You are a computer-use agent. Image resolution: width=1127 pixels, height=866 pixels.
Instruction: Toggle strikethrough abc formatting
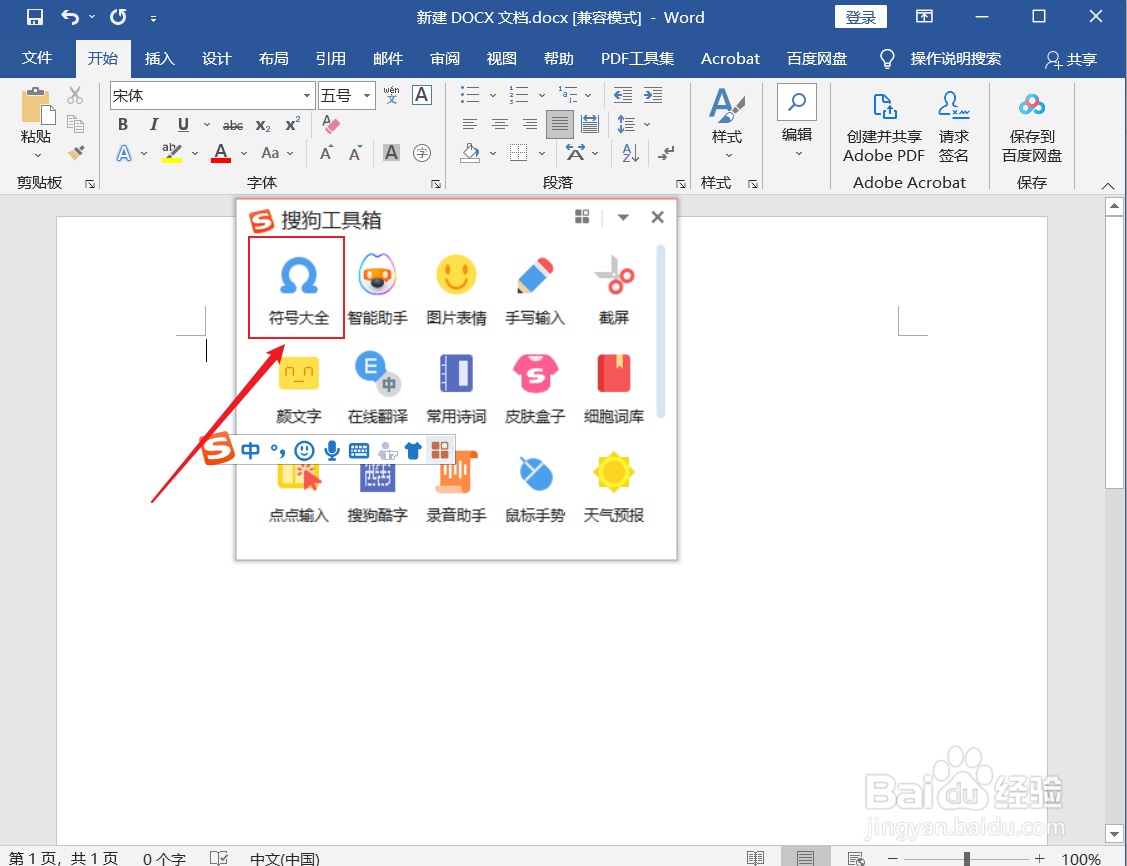point(233,126)
